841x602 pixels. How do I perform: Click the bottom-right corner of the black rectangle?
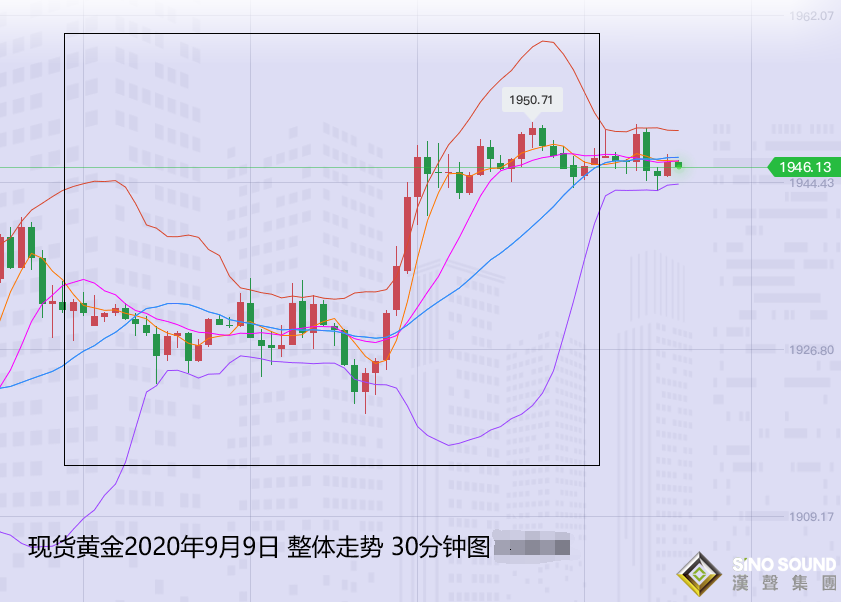(599, 465)
